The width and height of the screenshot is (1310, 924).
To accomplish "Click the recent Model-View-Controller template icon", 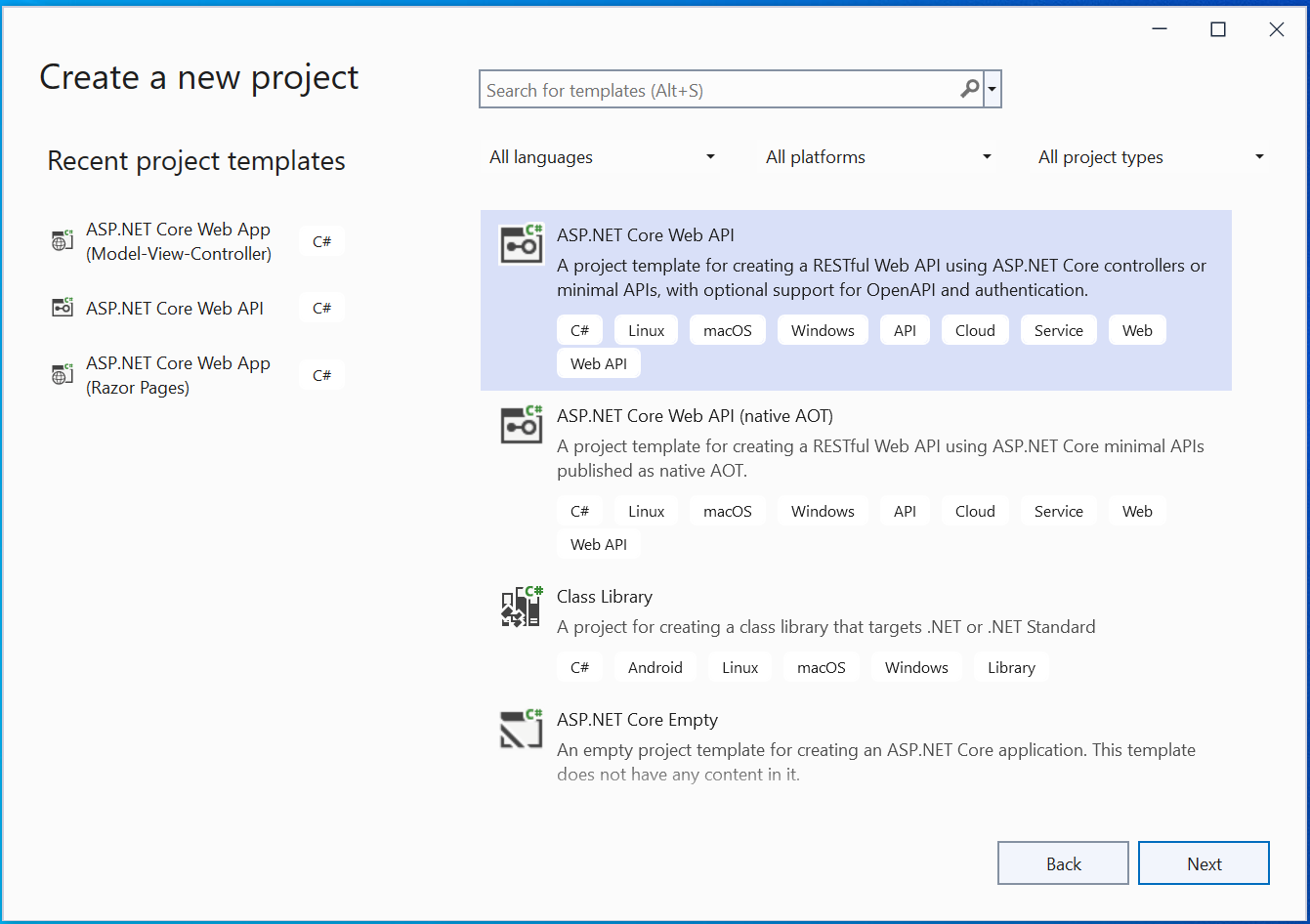I will (63, 240).
